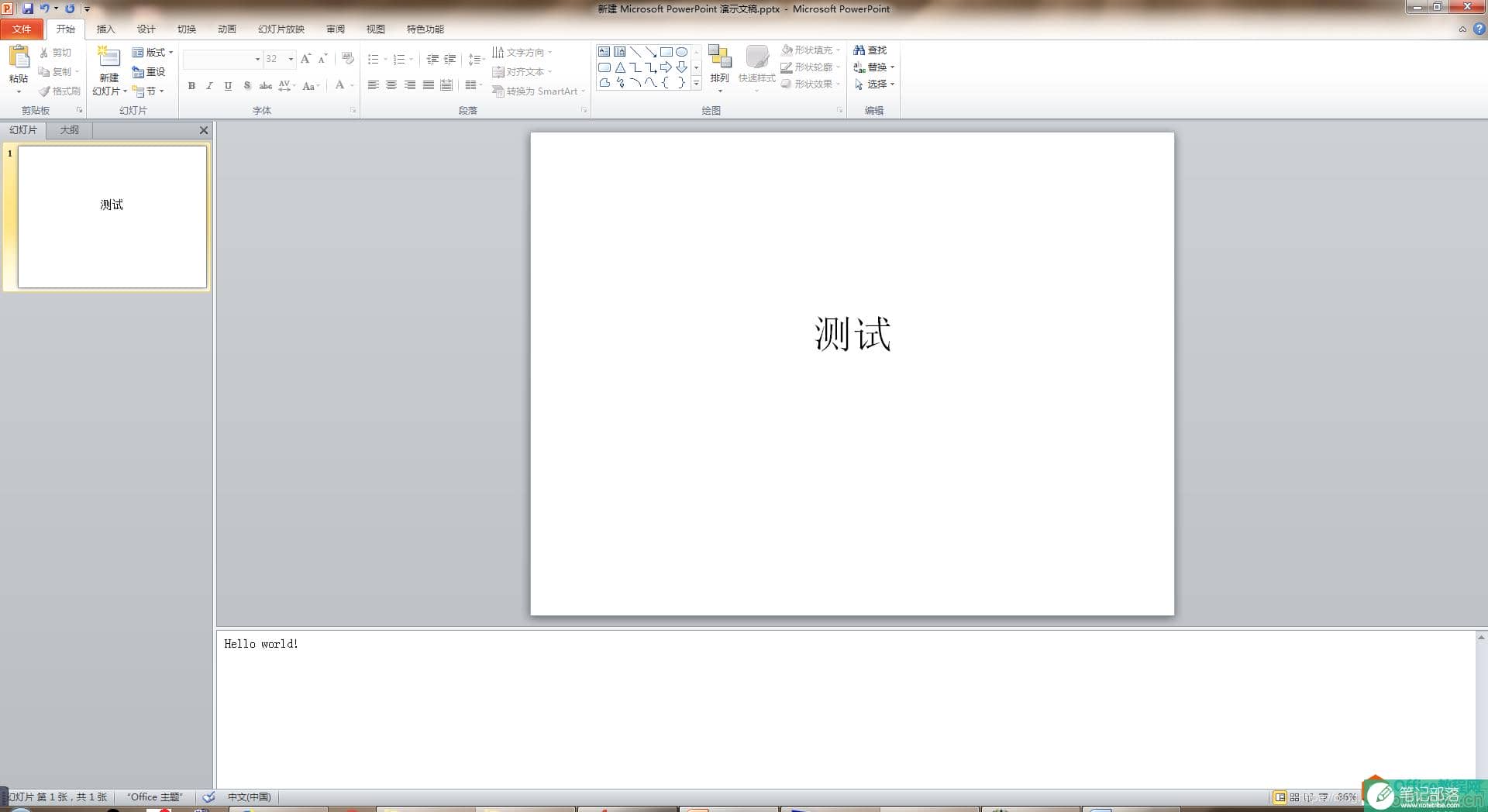Select slide 1 thumbnail in panel
Screen dimensions: 1488x812
click(x=112, y=217)
